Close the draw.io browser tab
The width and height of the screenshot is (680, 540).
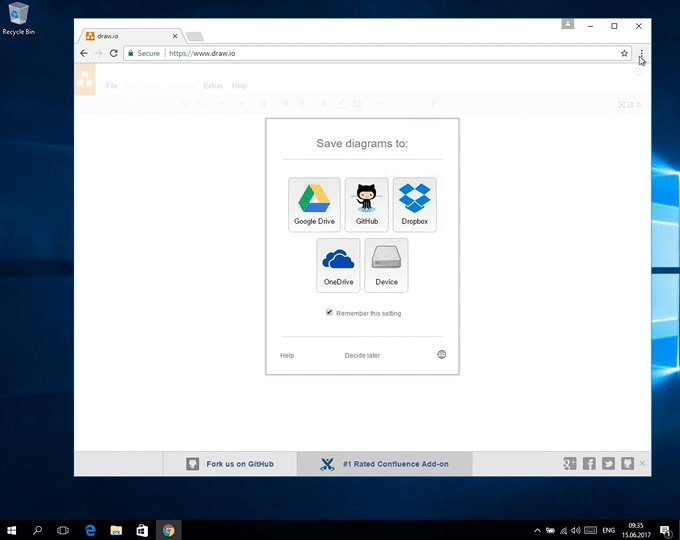(175, 36)
